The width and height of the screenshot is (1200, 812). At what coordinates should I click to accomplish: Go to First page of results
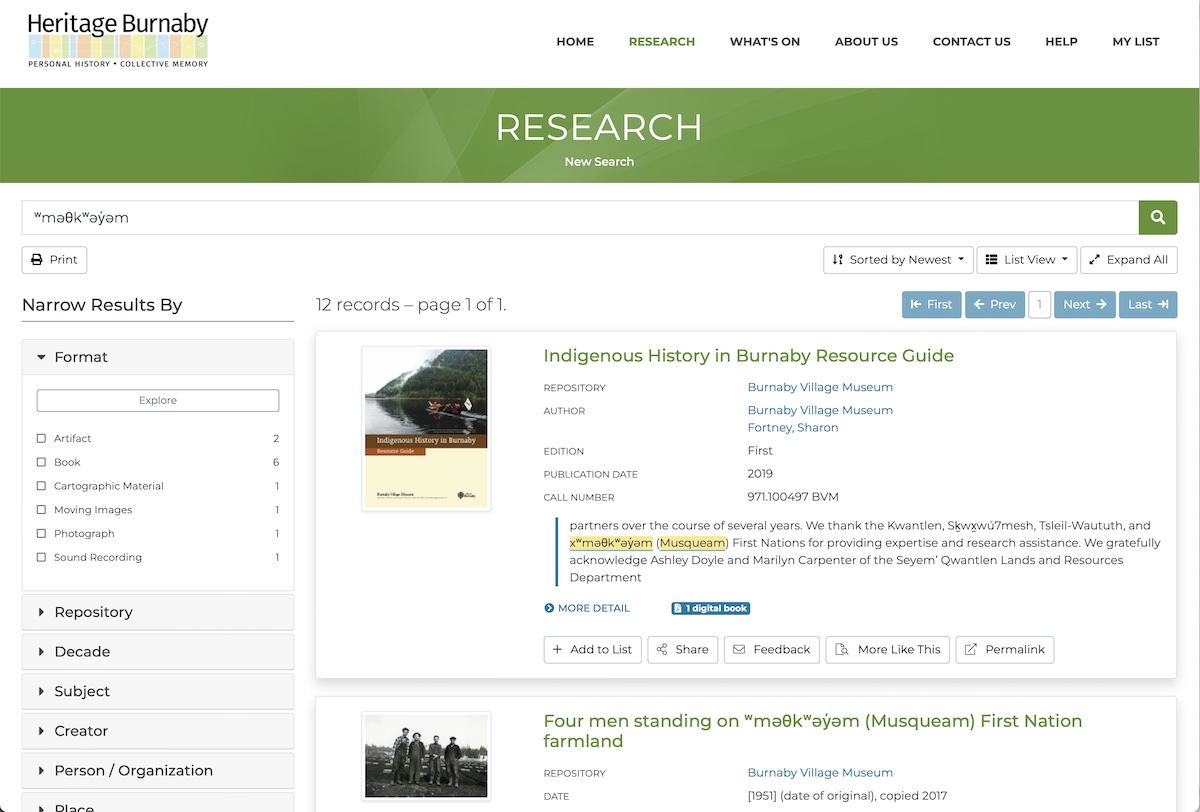[931, 305]
